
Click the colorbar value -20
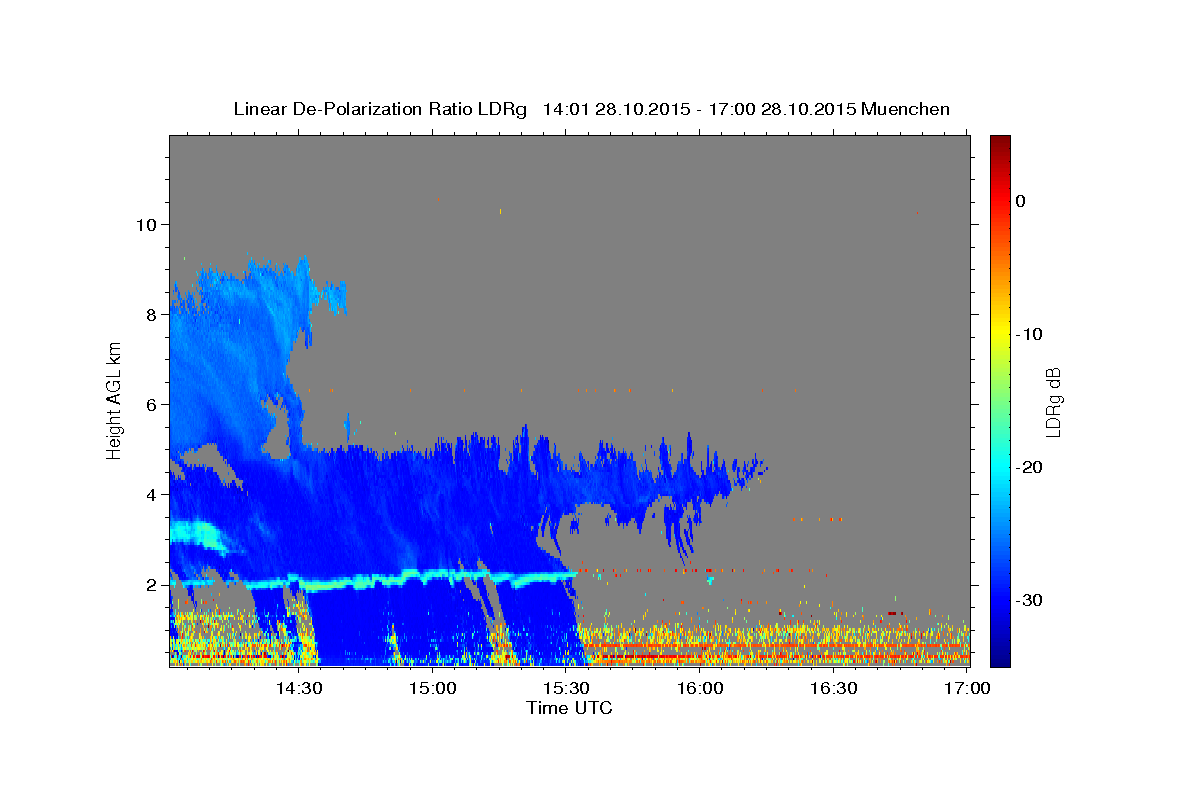pos(1029,467)
